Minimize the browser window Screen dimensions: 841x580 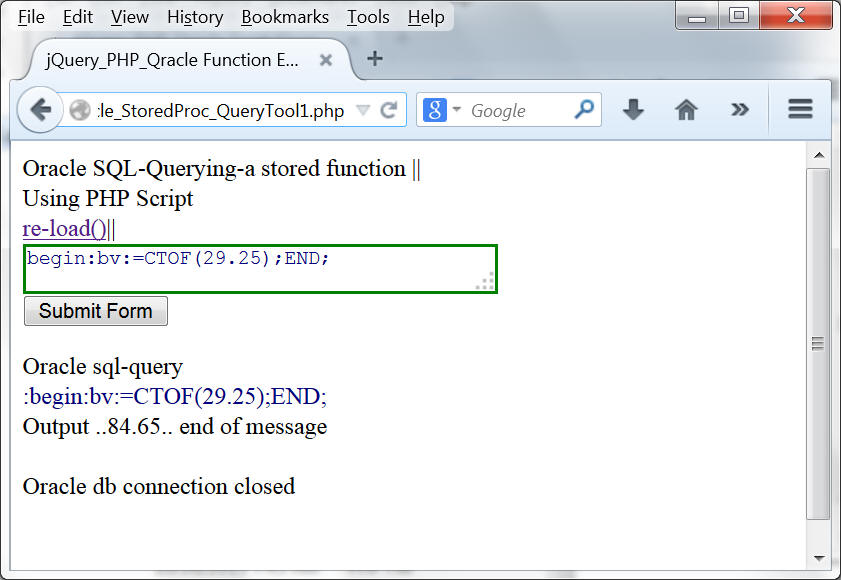(697, 16)
